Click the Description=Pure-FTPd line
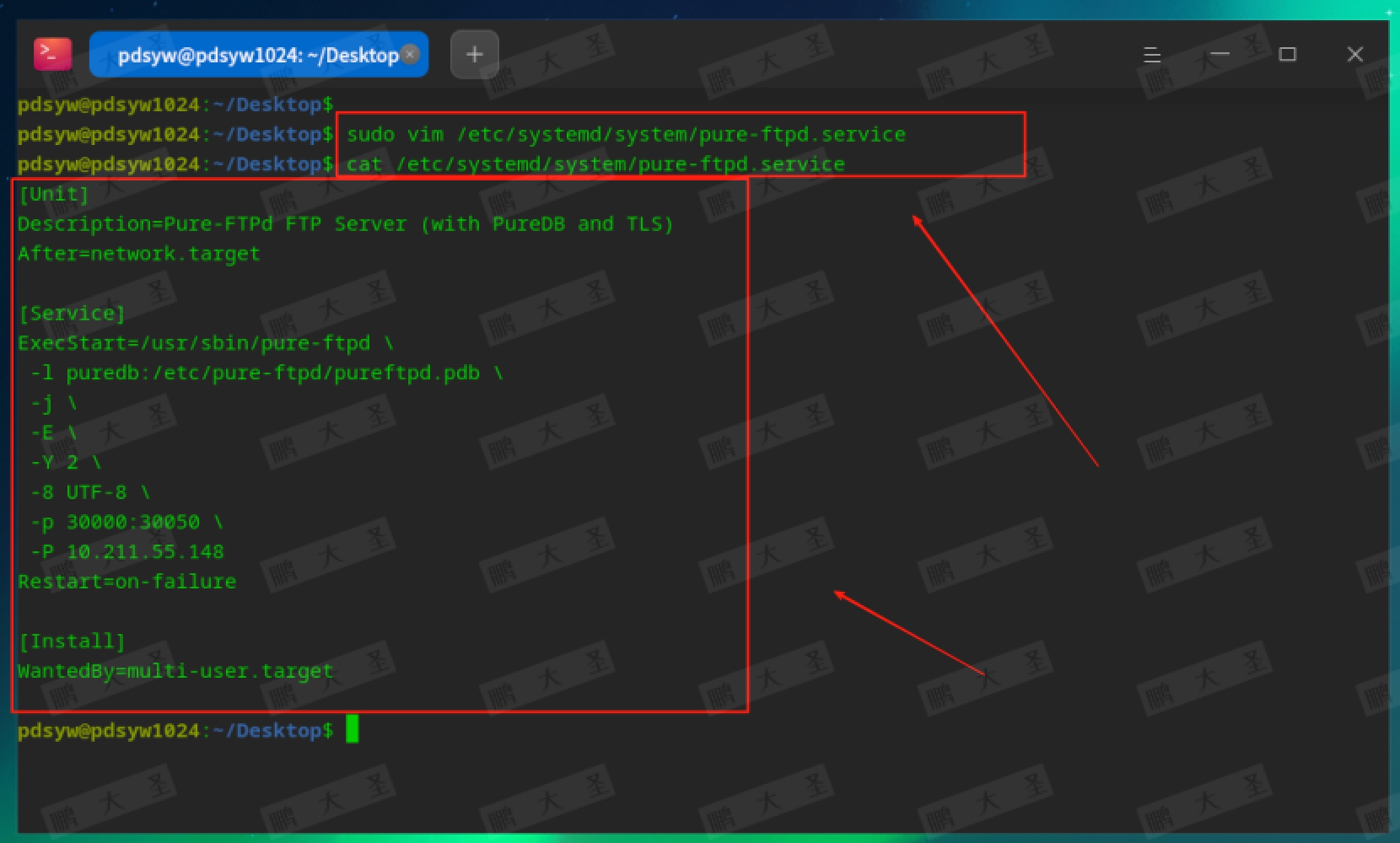Screen dimensions: 1400x843 346,223
